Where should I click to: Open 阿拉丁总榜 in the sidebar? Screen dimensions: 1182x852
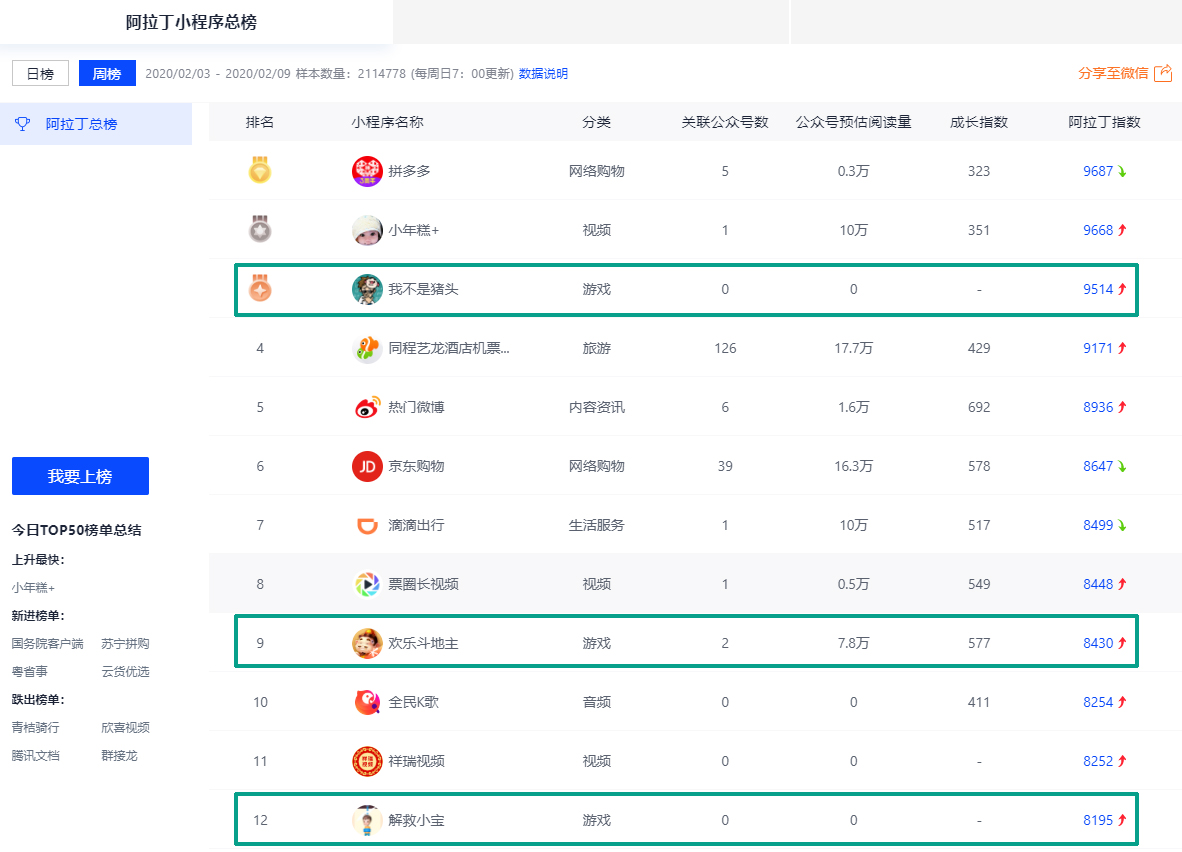81,124
